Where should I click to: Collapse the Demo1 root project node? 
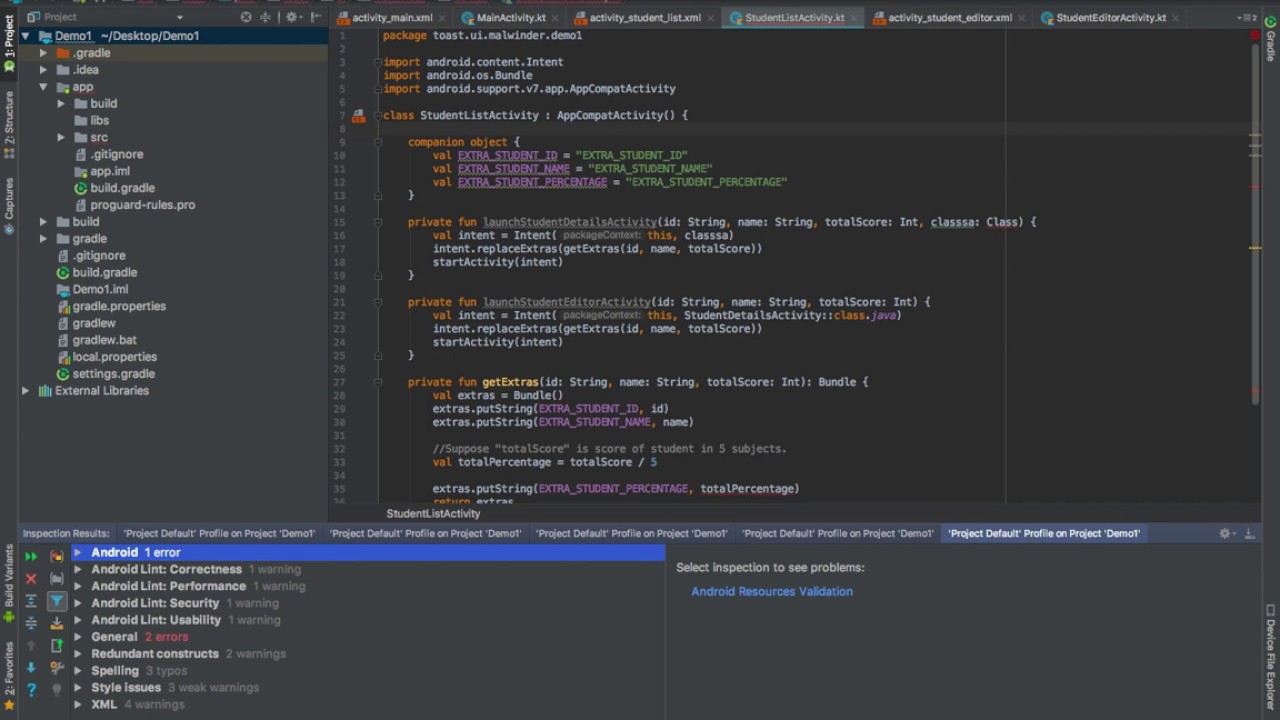pos(25,36)
